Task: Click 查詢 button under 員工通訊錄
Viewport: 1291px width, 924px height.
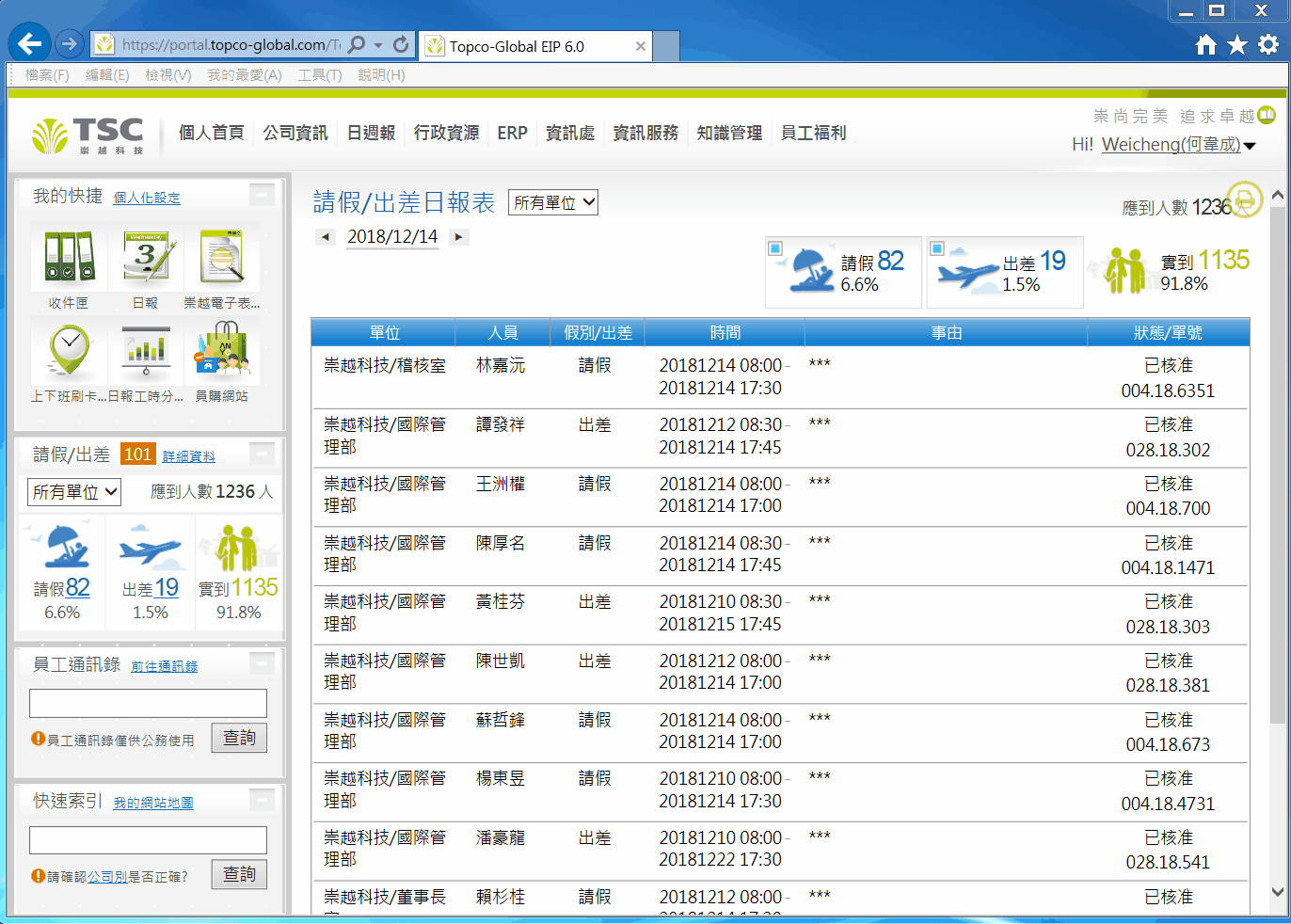Action: coord(239,738)
